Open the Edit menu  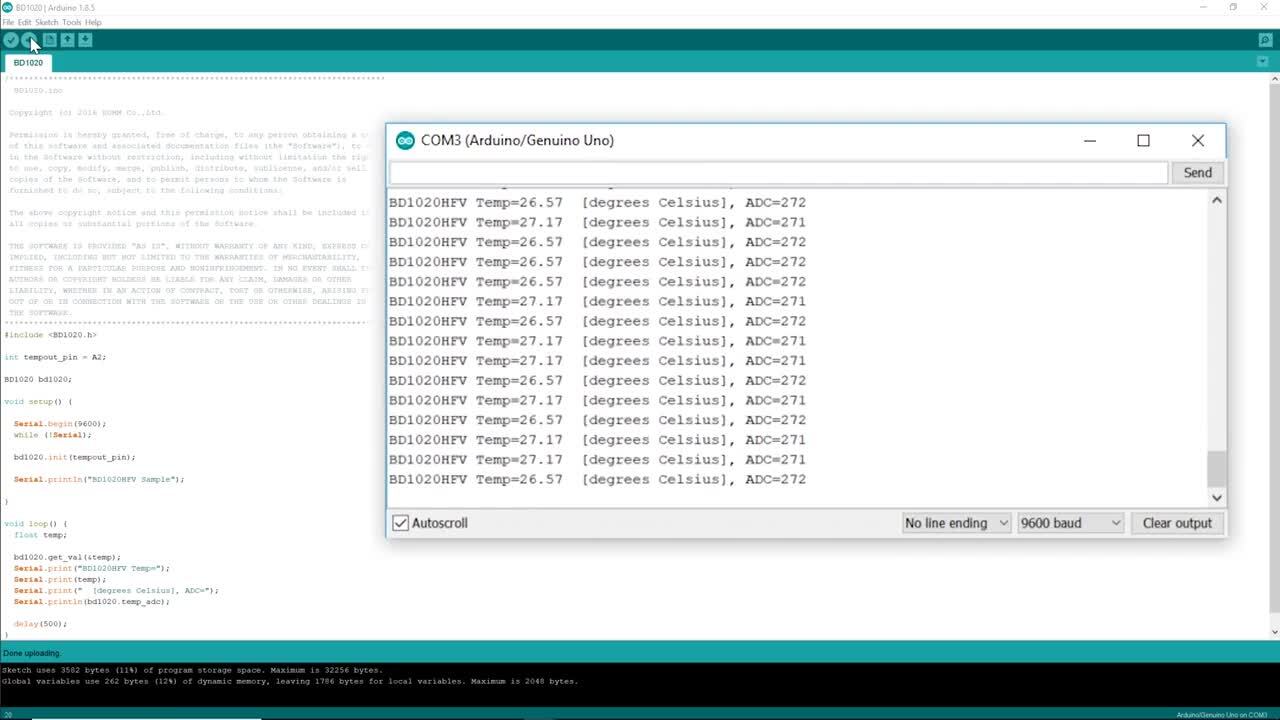tap(25, 22)
